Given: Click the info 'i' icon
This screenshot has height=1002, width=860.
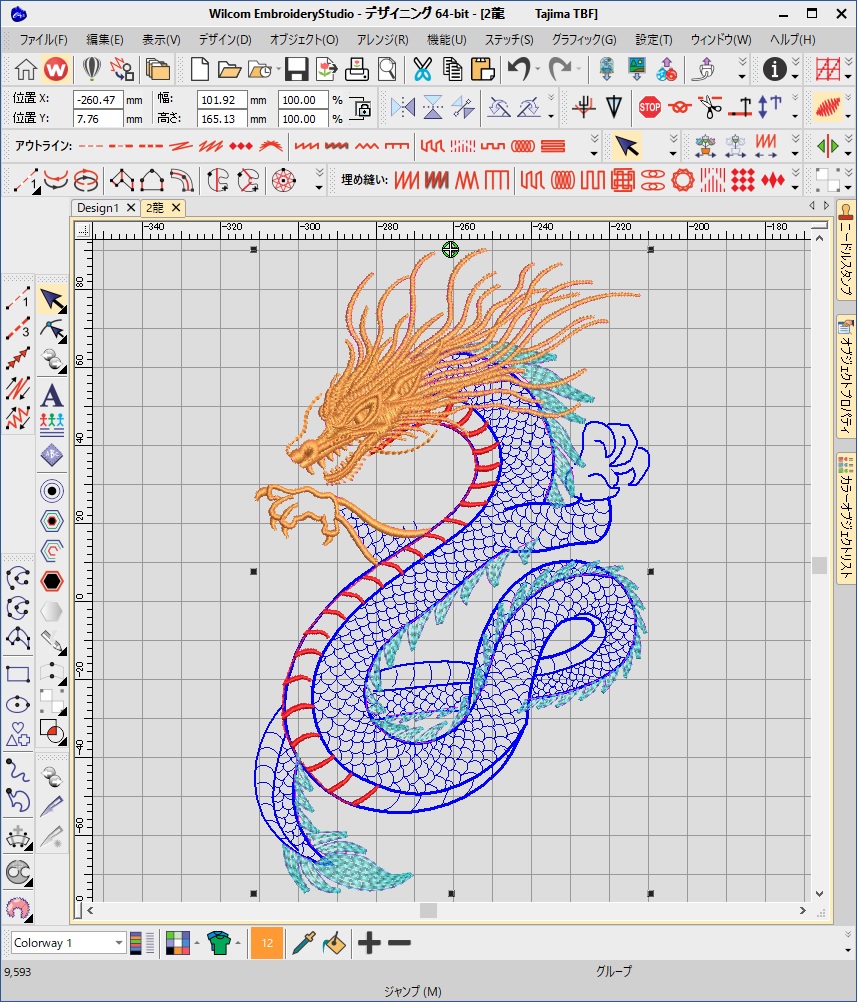Looking at the screenshot, I should pos(774,69).
